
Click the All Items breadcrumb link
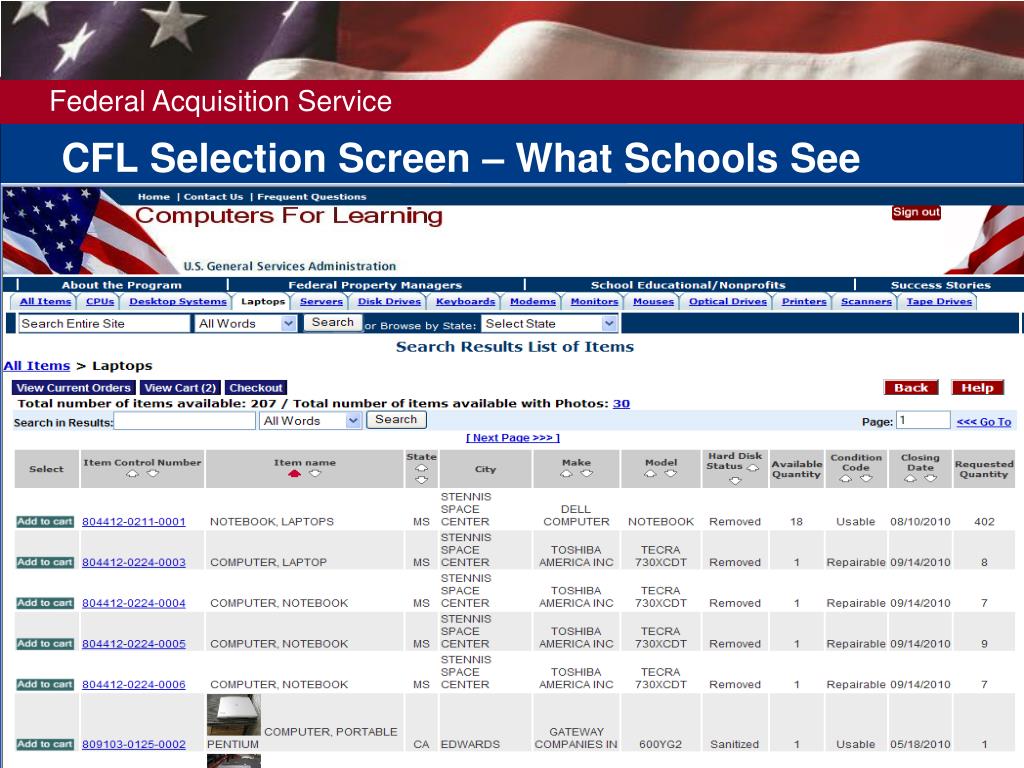[x=37, y=366]
